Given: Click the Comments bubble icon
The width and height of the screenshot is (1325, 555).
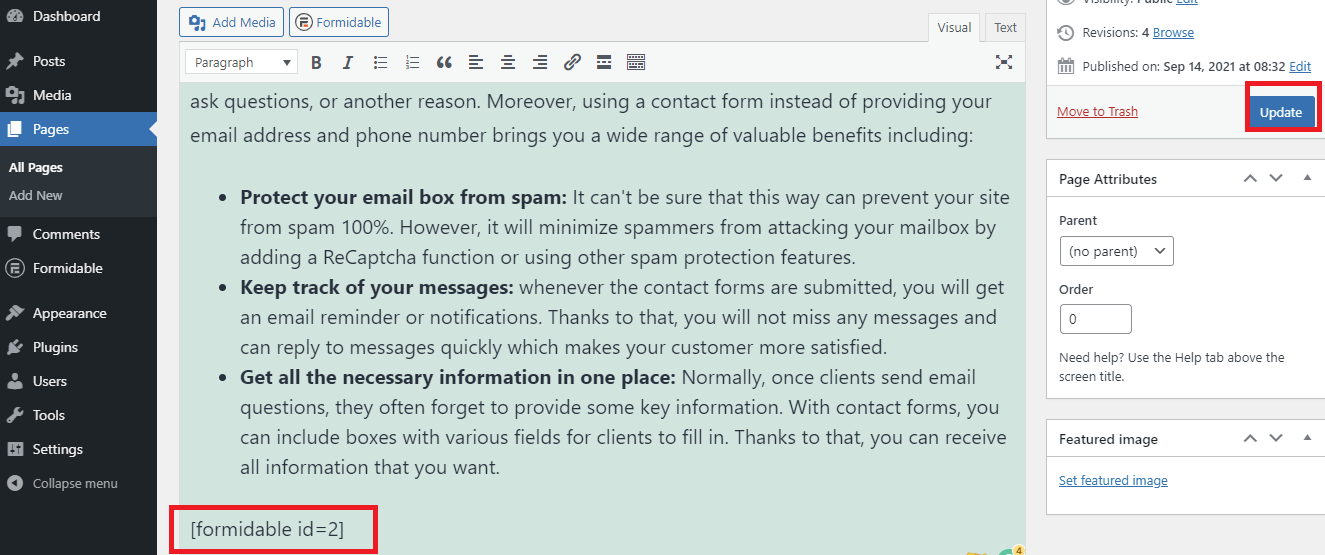Looking at the screenshot, I should click(x=15, y=234).
